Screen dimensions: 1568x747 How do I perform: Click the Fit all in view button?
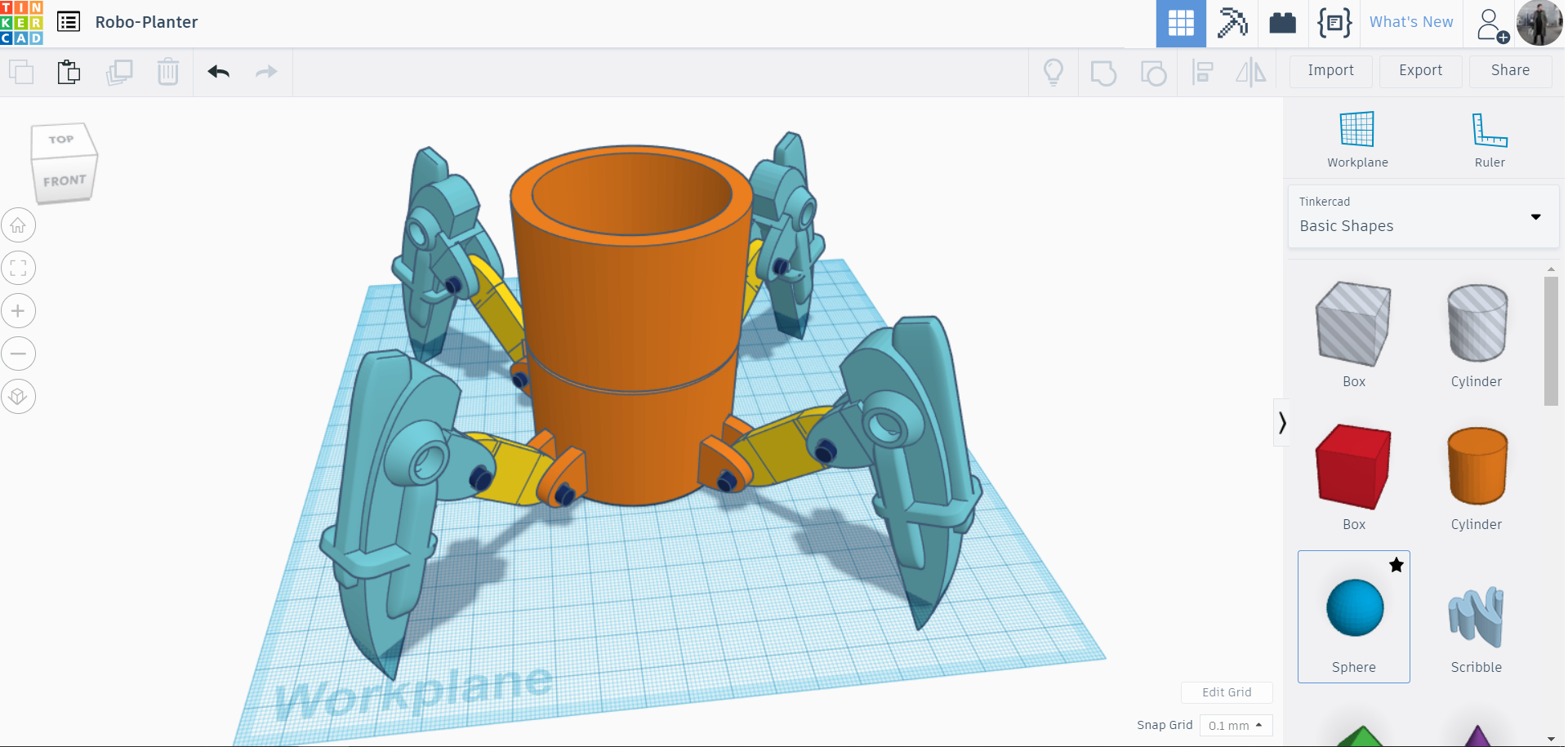coord(18,268)
